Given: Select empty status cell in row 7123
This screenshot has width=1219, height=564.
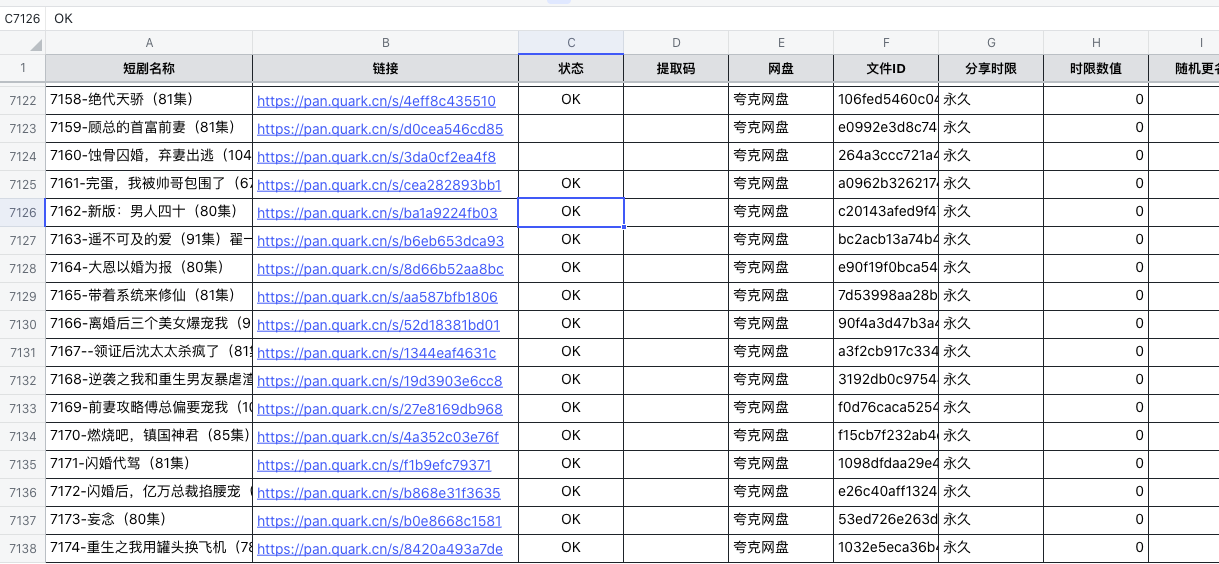Looking at the screenshot, I should (571, 128).
